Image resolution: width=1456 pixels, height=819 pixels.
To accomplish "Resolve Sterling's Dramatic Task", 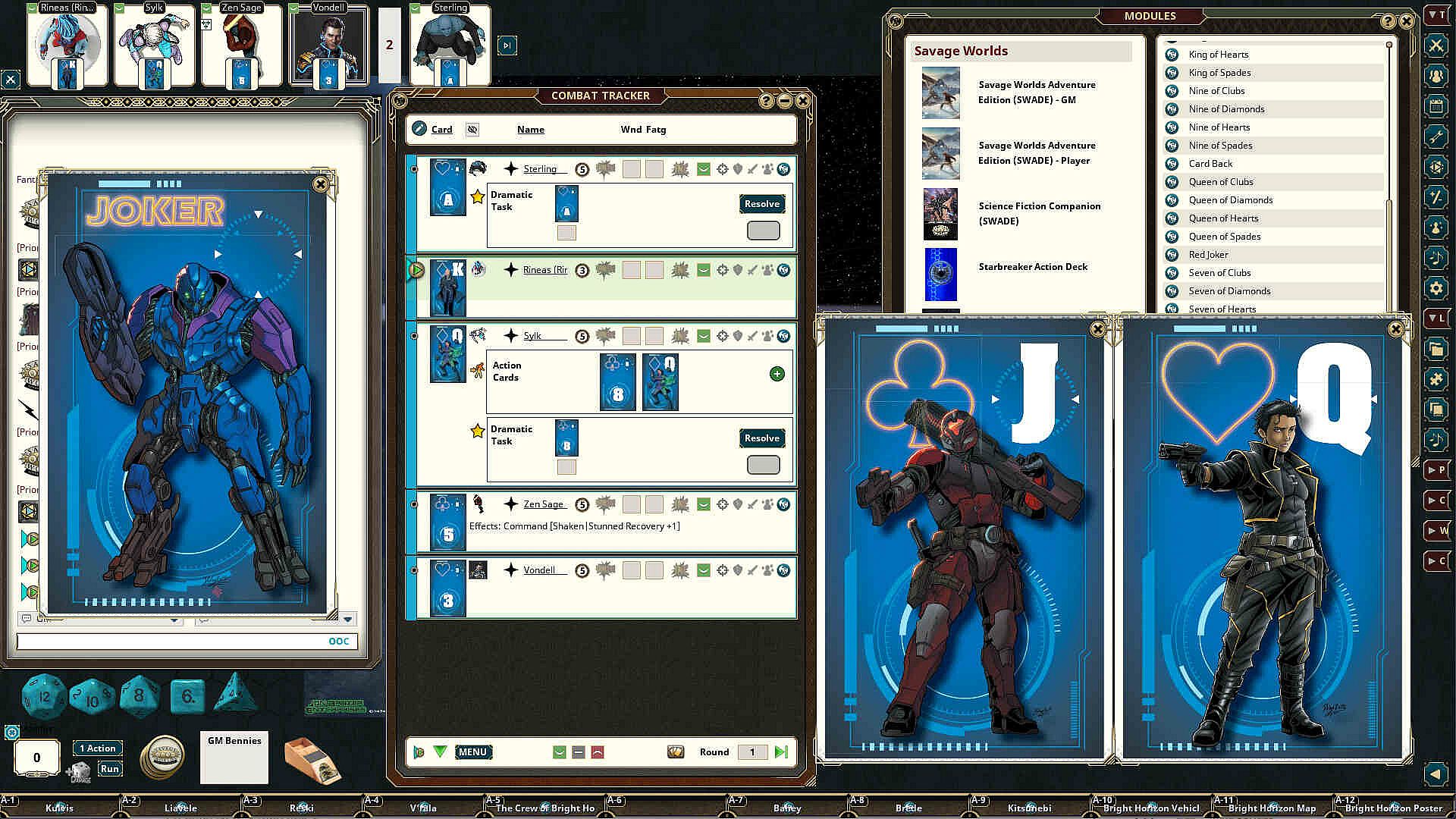I will (x=761, y=204).
